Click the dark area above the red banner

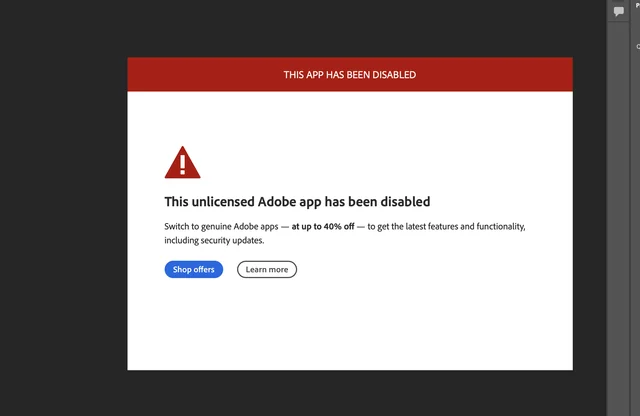349,28
